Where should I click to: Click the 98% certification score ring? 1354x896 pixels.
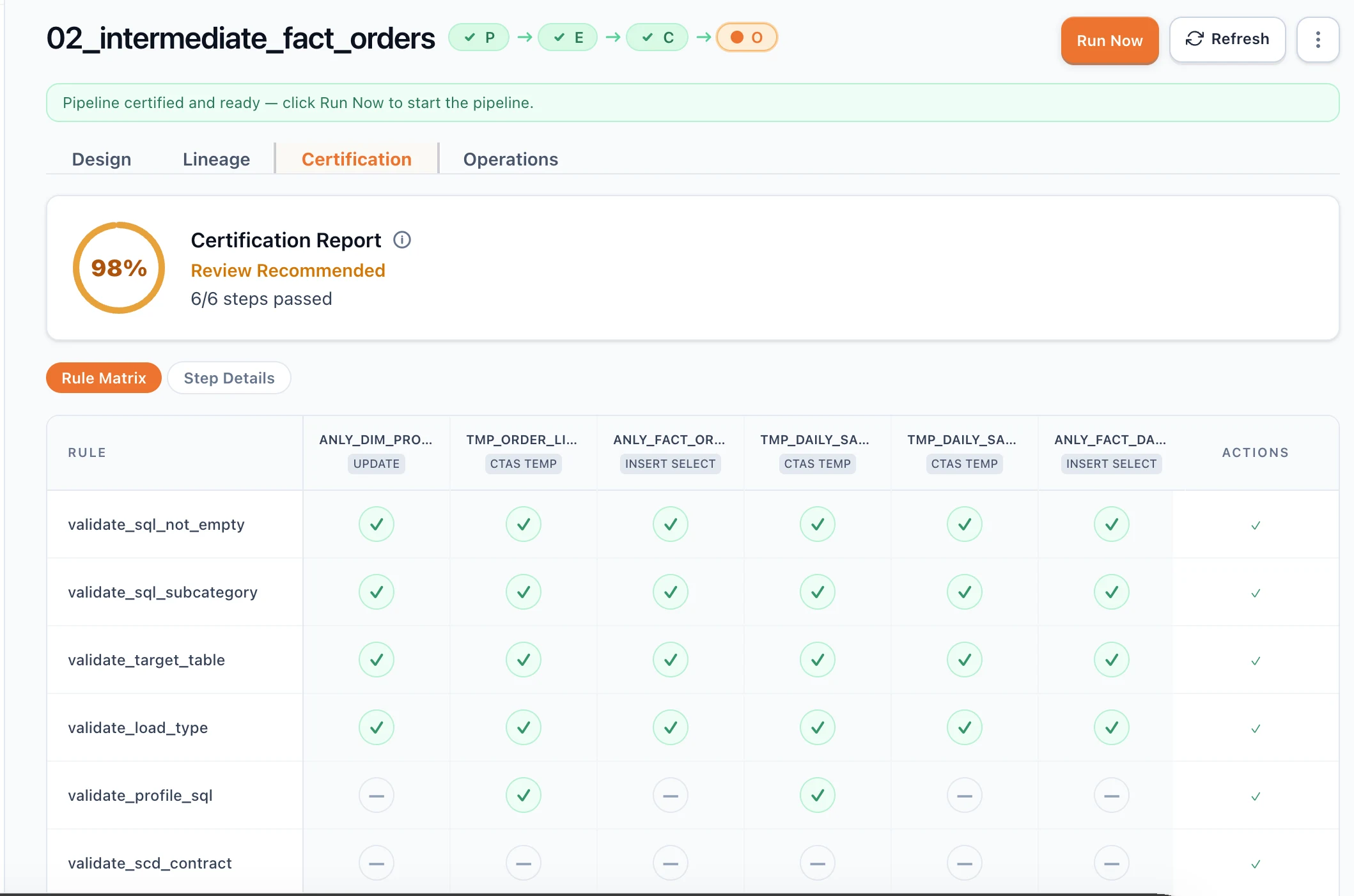click(119, 268)
